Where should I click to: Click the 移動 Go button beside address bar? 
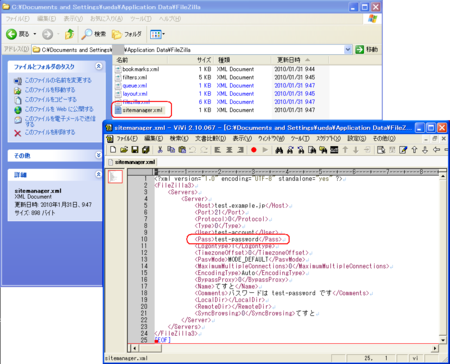(367, 50)
